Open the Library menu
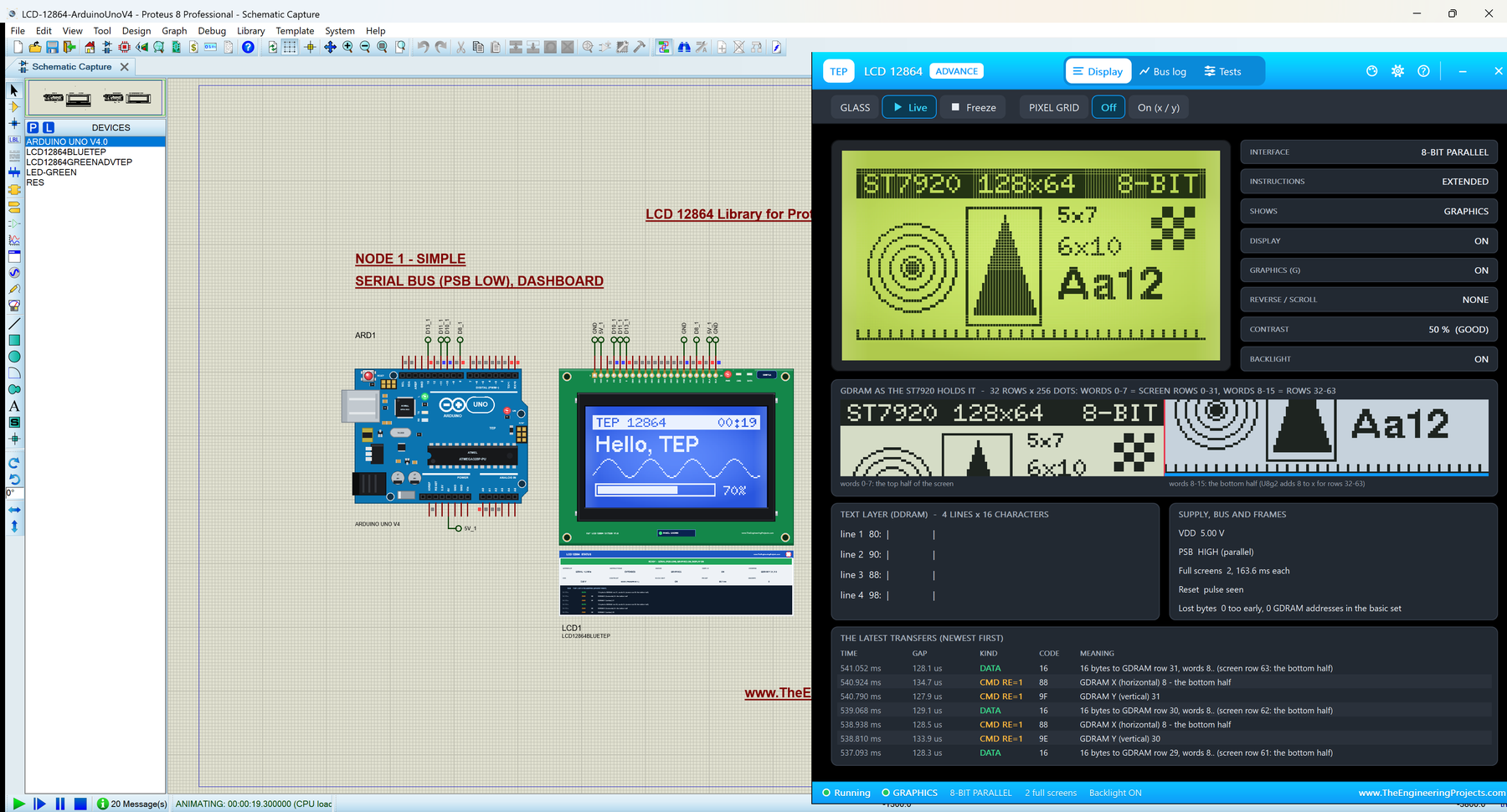This screenshot has height=812, width=1507. pos(250,31)
